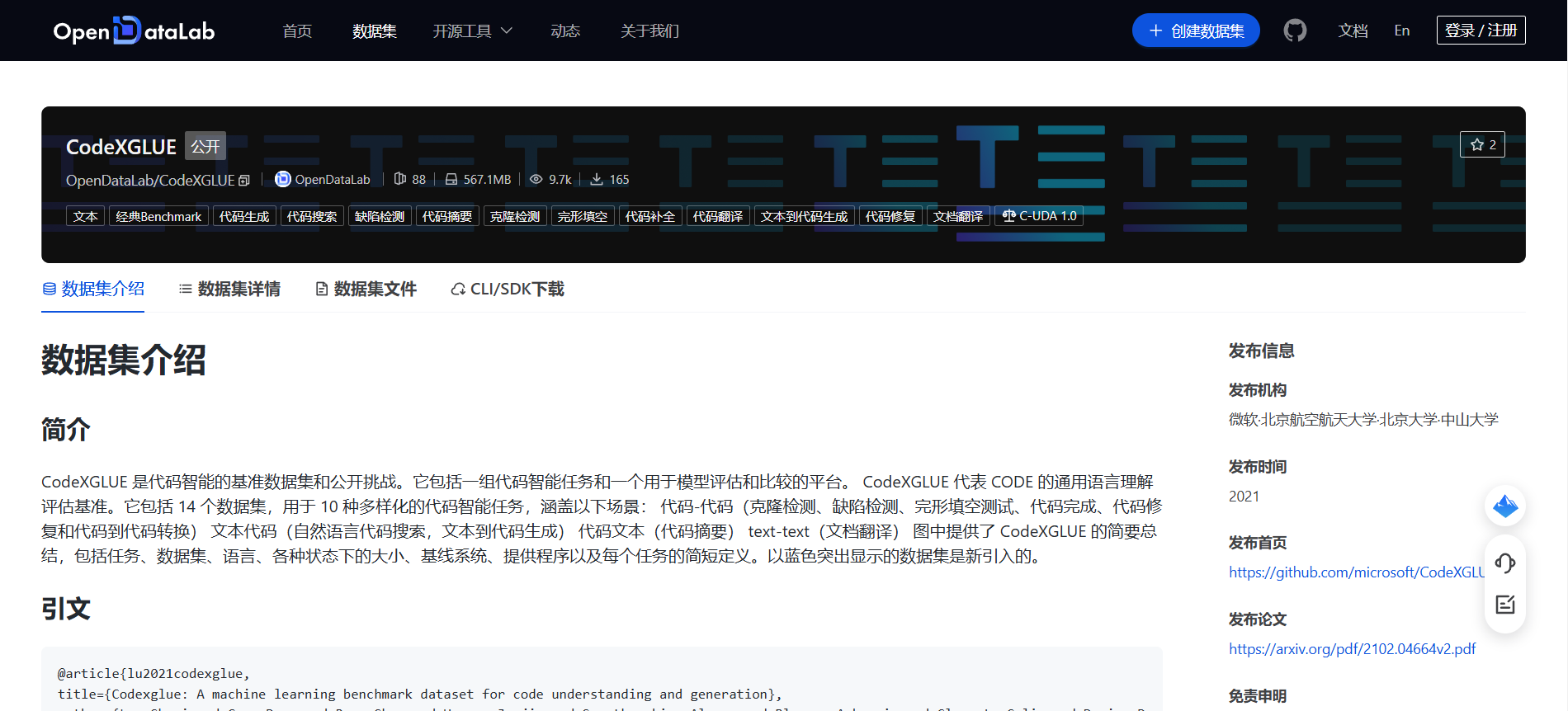Click the file count icon showing 88

point(400,179)
